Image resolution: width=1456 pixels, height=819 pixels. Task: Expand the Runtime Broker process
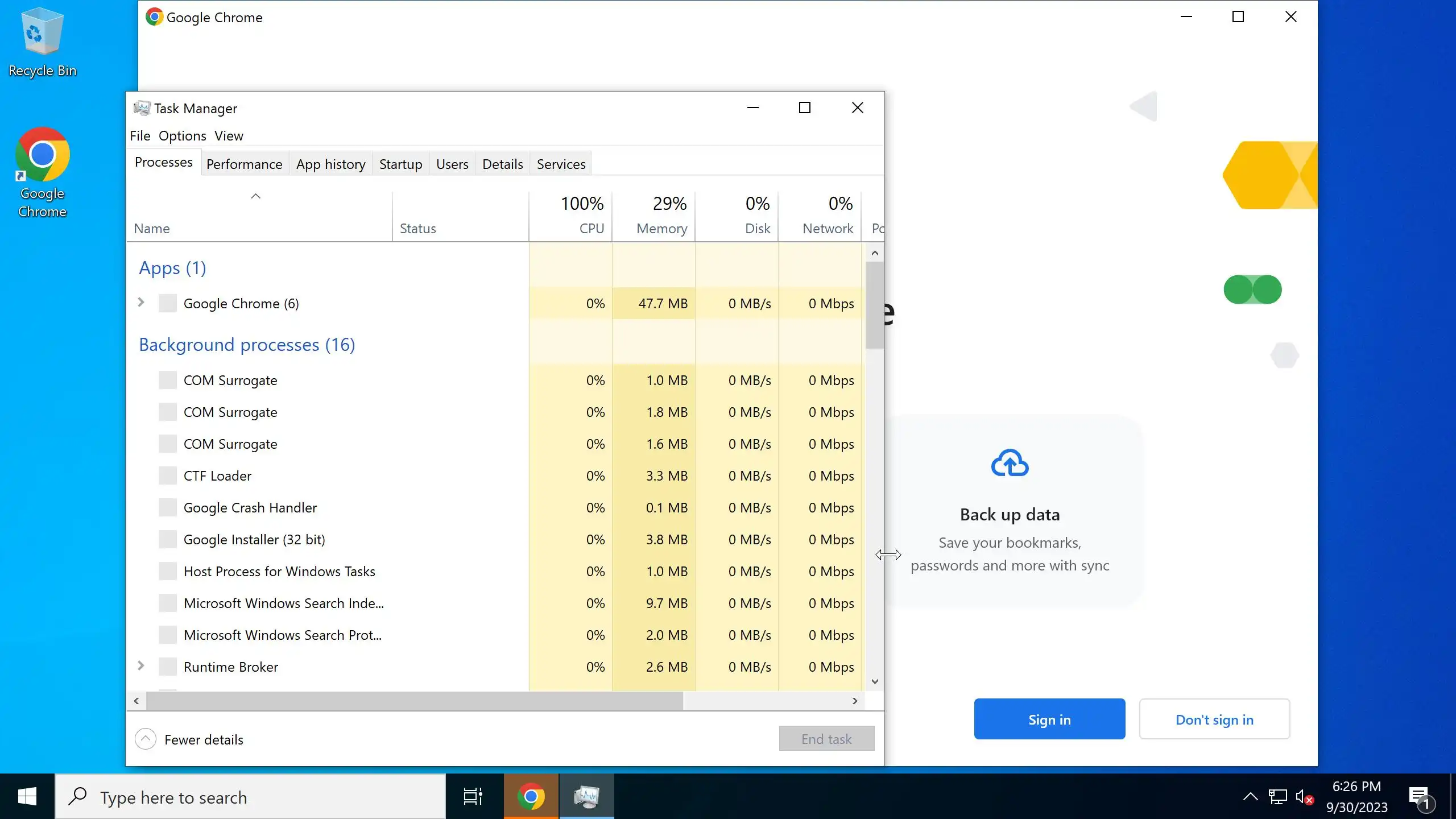pos(141,666)
